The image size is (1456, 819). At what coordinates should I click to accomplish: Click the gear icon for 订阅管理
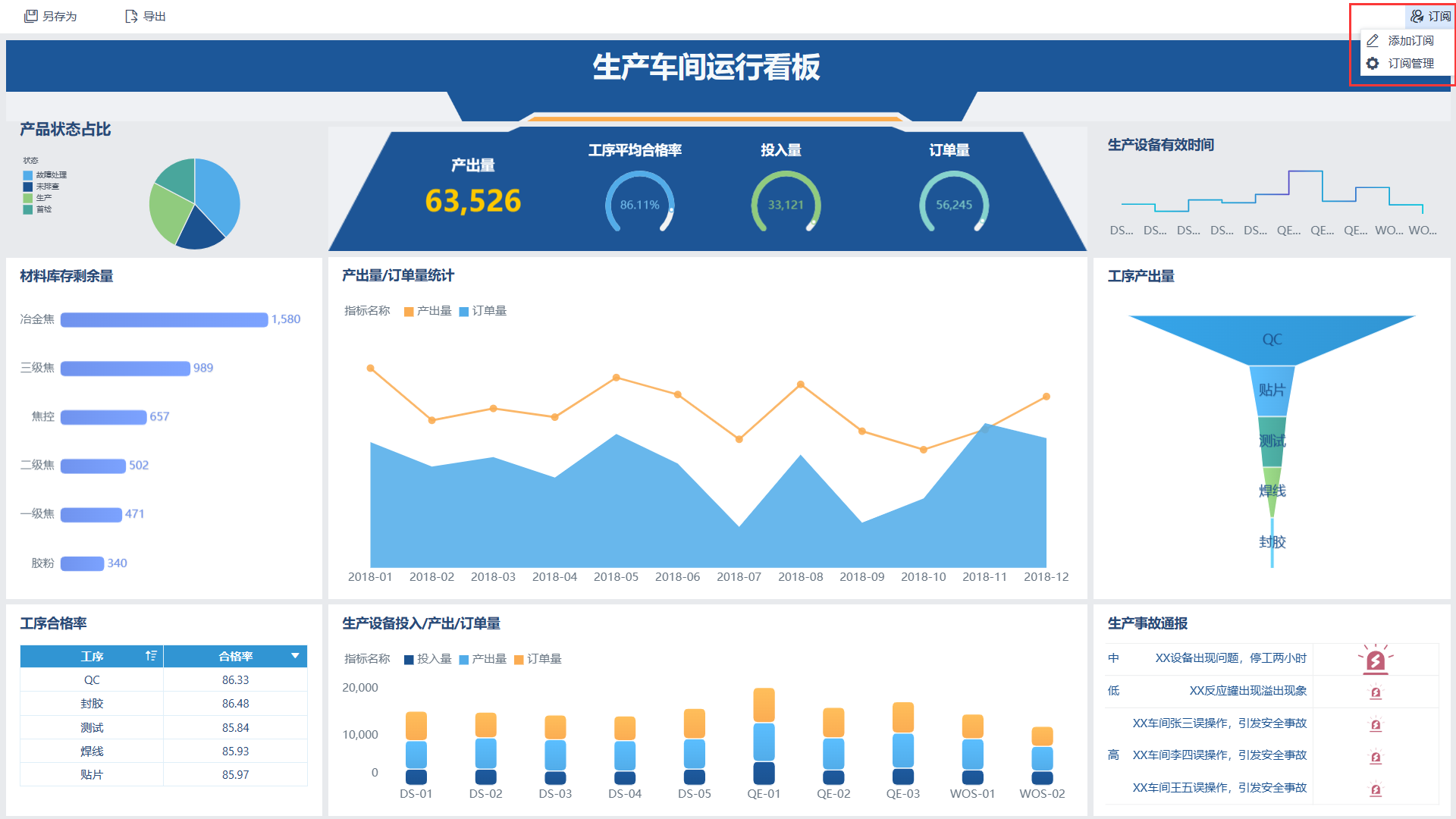(x=1373, y=64)
